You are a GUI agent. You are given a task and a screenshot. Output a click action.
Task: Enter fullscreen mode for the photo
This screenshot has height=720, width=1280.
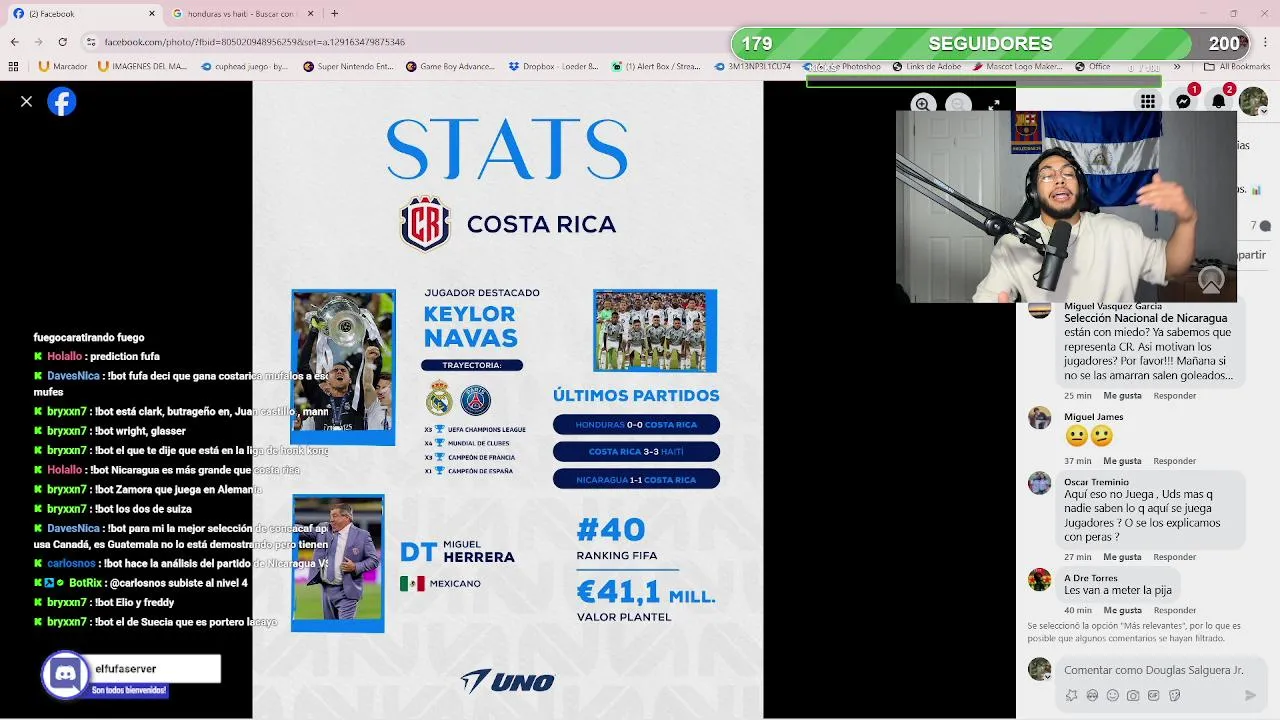click(x=994, y=104)
